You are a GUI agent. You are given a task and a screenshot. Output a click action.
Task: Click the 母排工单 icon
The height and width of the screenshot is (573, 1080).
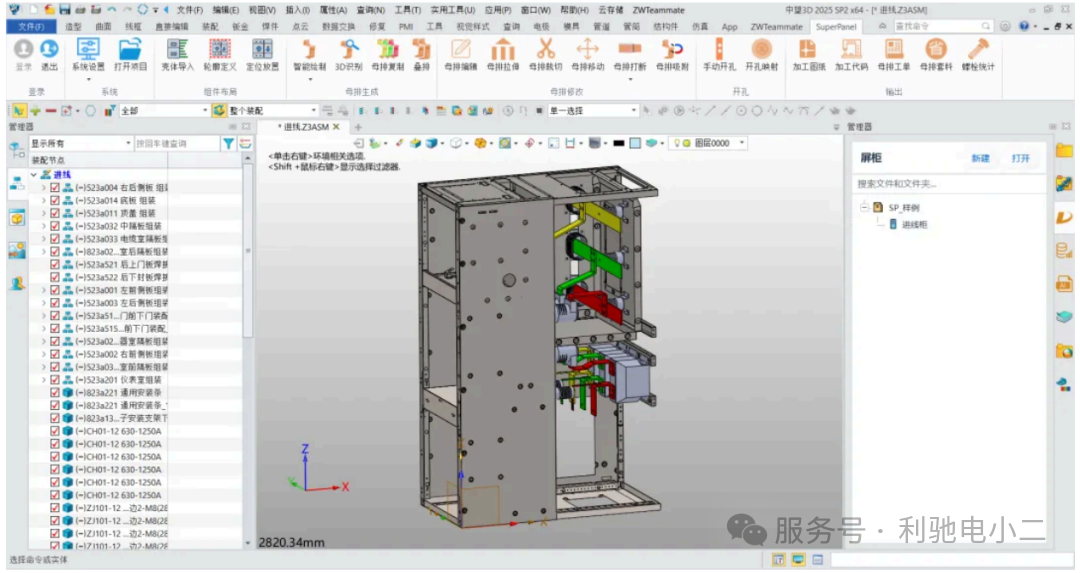coord(893,50)
